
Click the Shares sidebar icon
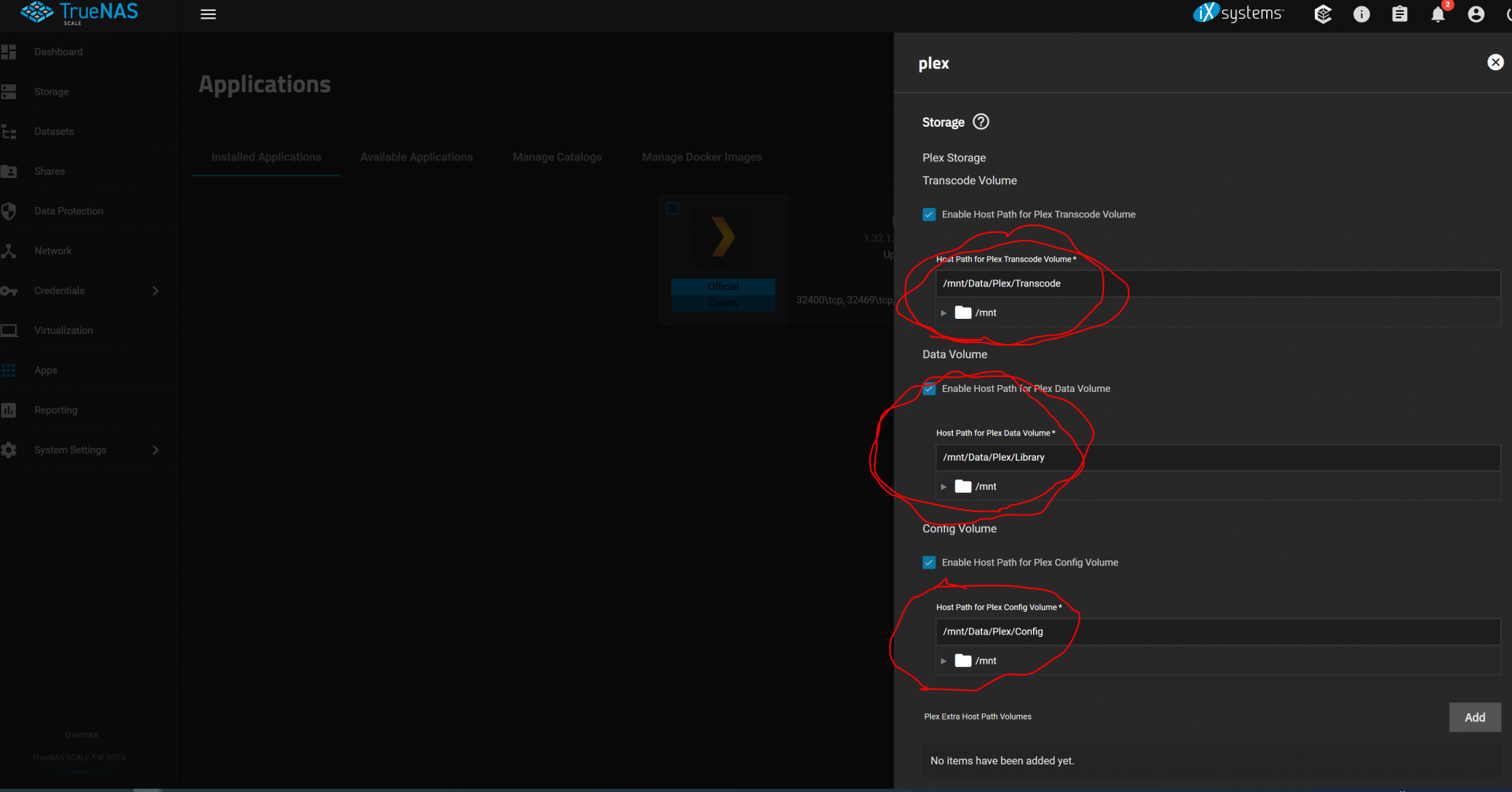point(9,172)
